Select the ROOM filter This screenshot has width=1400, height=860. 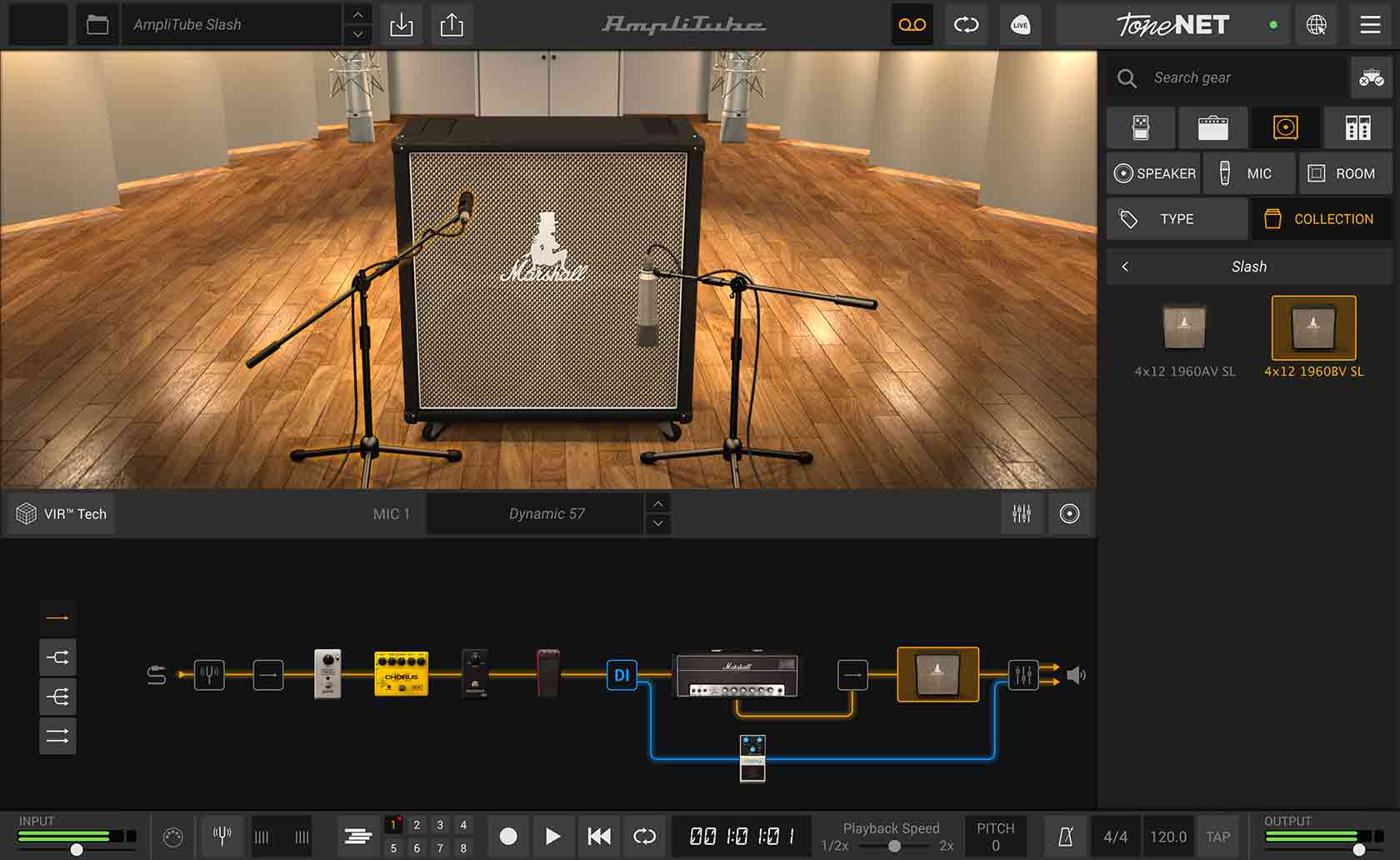point(1345,173)
